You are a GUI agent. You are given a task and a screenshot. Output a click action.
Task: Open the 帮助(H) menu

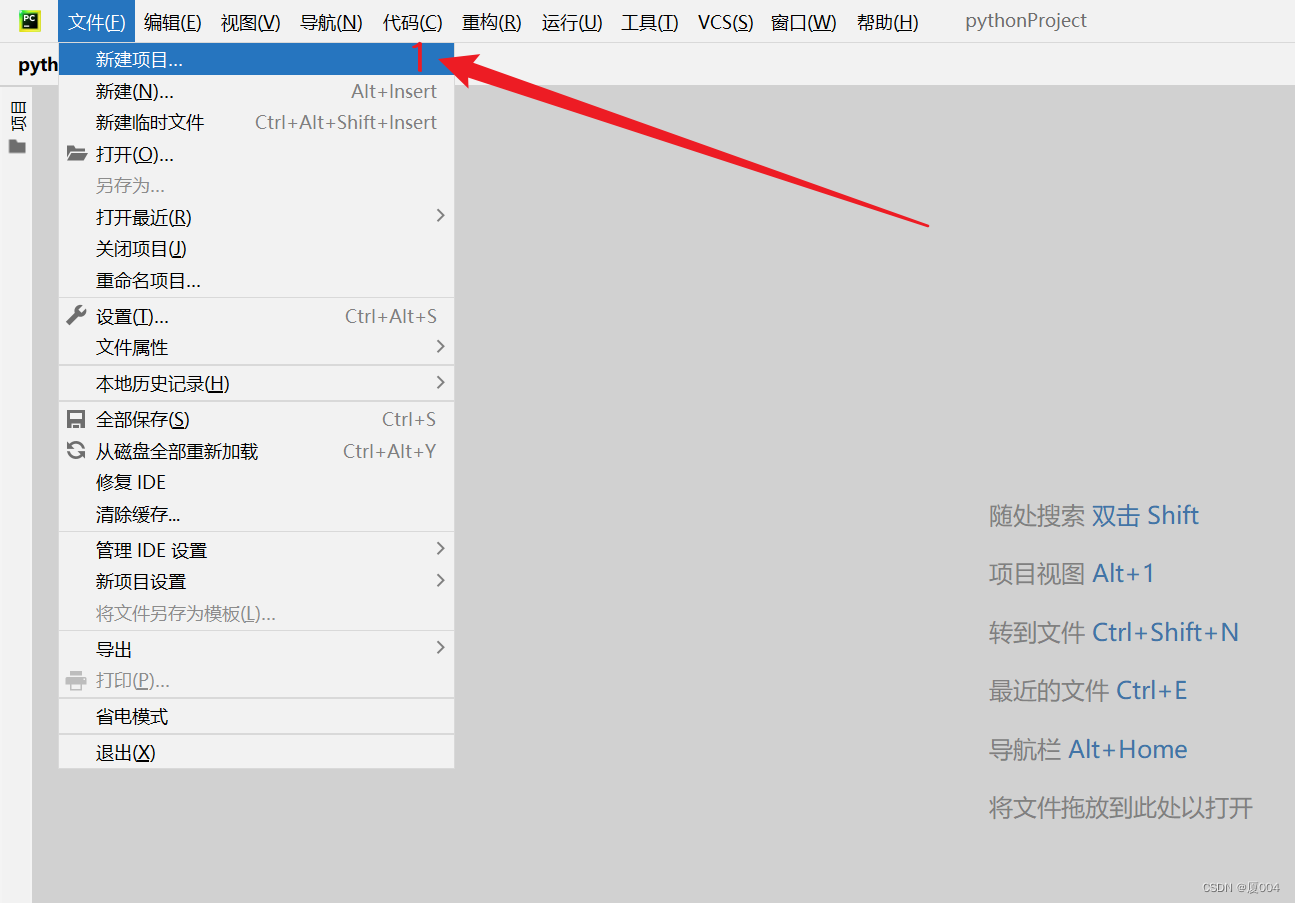click(887, 22)
